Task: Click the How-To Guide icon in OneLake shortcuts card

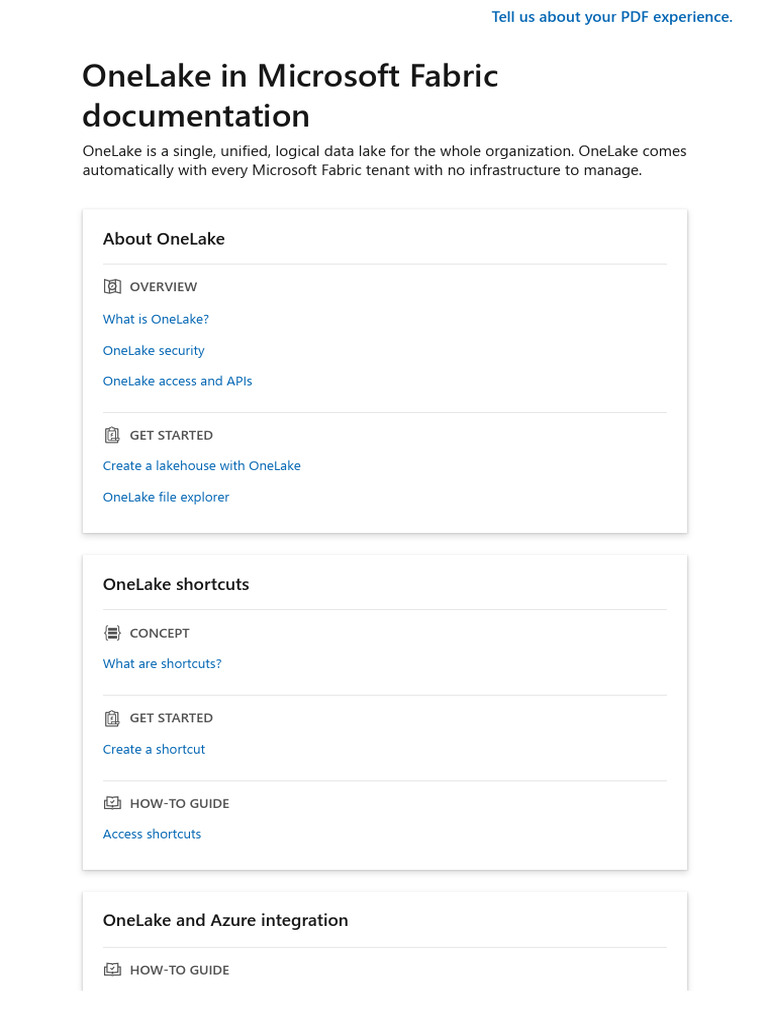Action: (x=112, y=803)
